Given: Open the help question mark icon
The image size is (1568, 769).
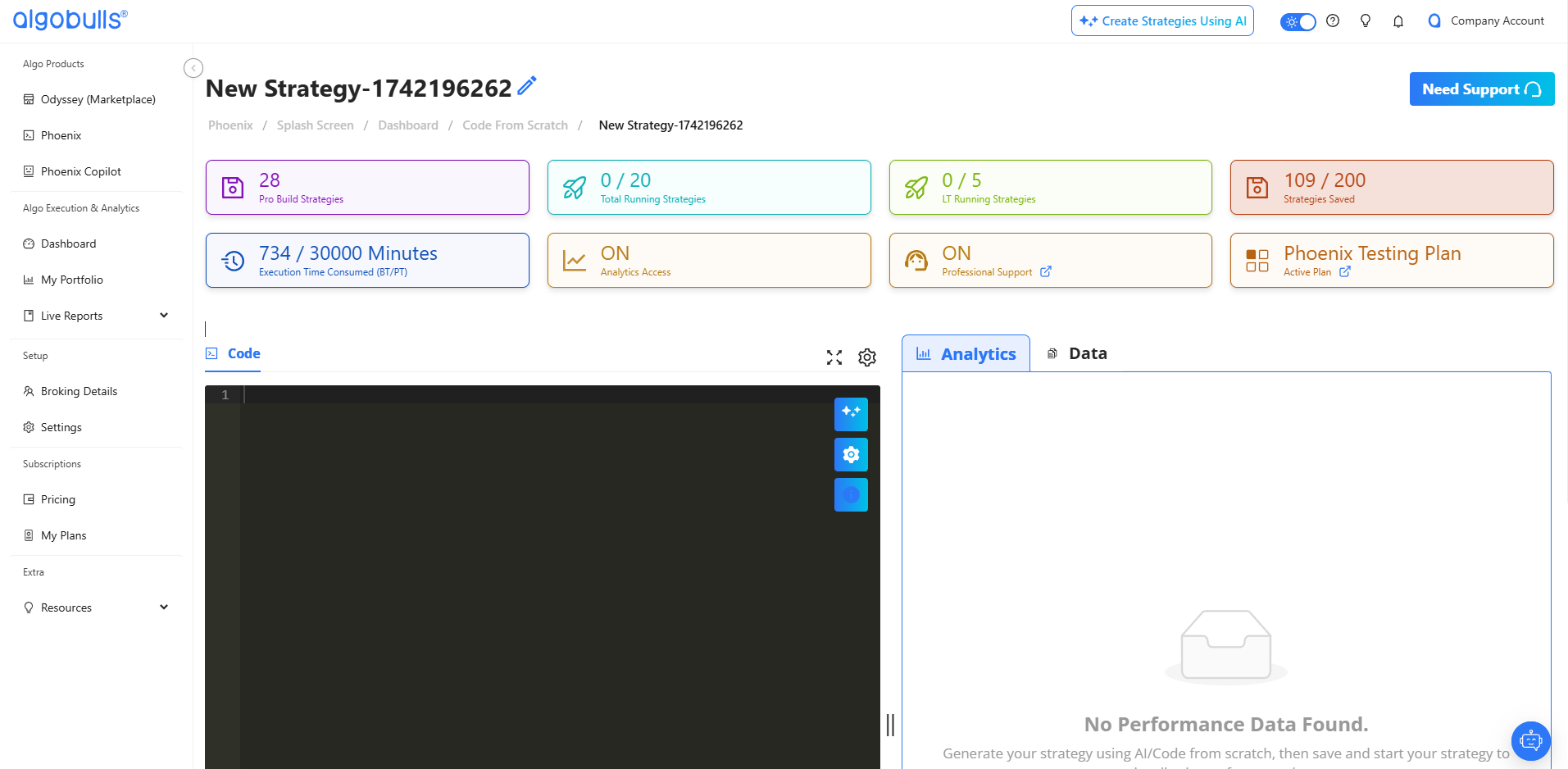Looking at the screenshot, I should [x=1333, y=20].
